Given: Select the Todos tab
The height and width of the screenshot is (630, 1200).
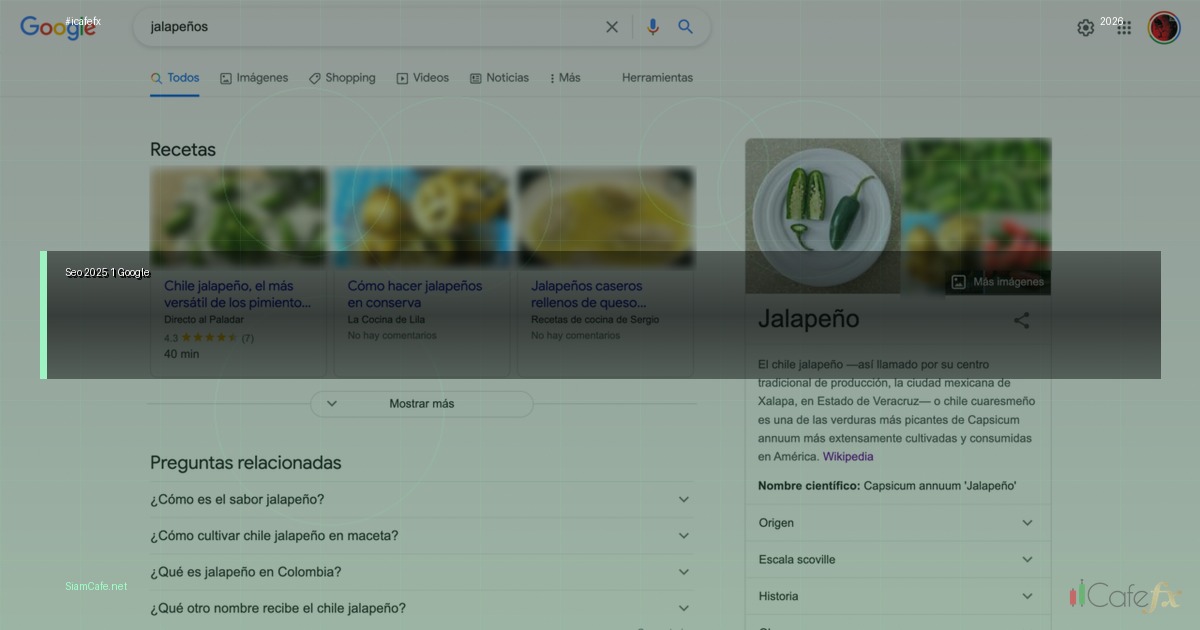Looking at the screenshot, I should [175, 78].
